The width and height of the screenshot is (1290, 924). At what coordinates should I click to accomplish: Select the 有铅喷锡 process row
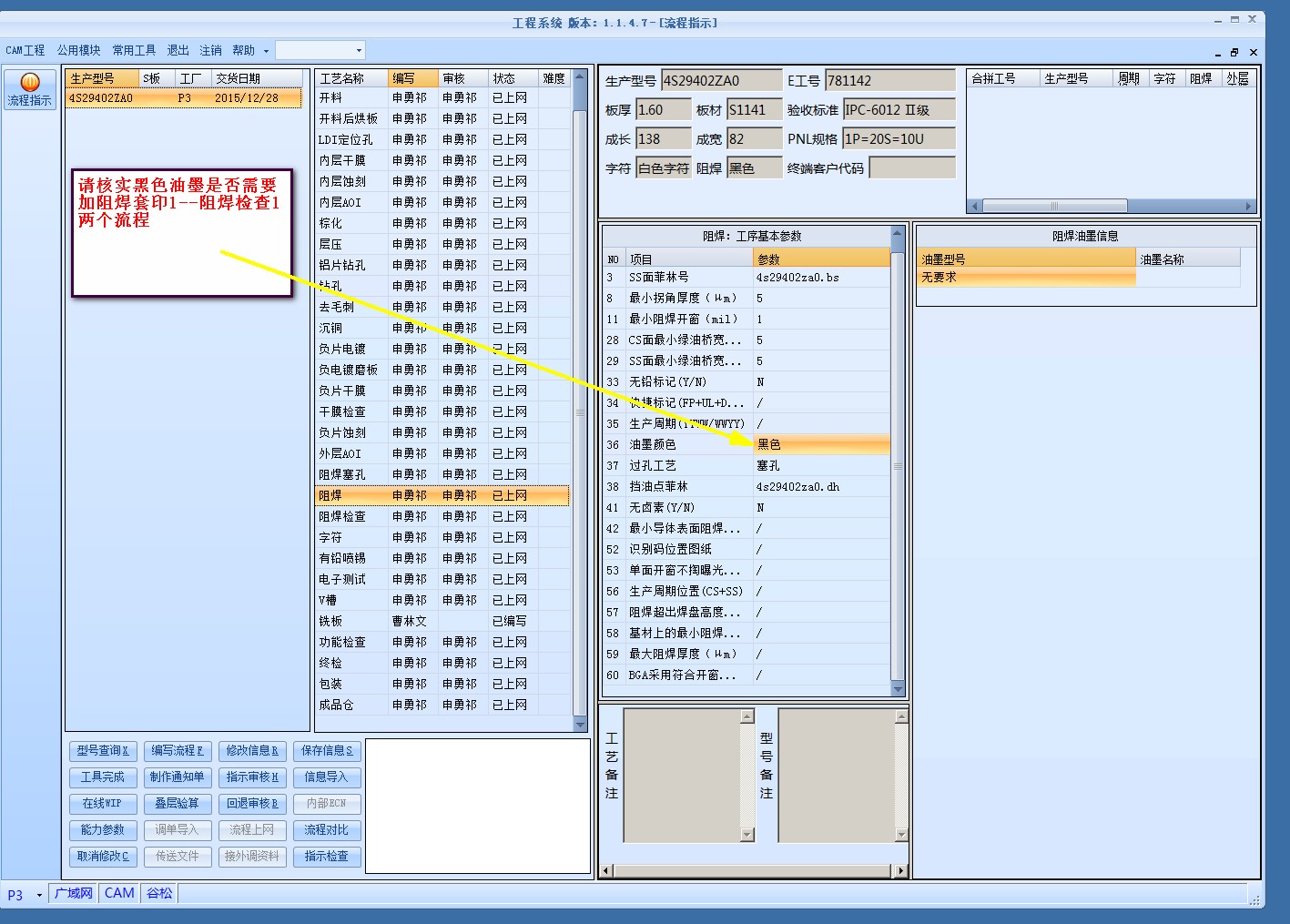[443, 558]
